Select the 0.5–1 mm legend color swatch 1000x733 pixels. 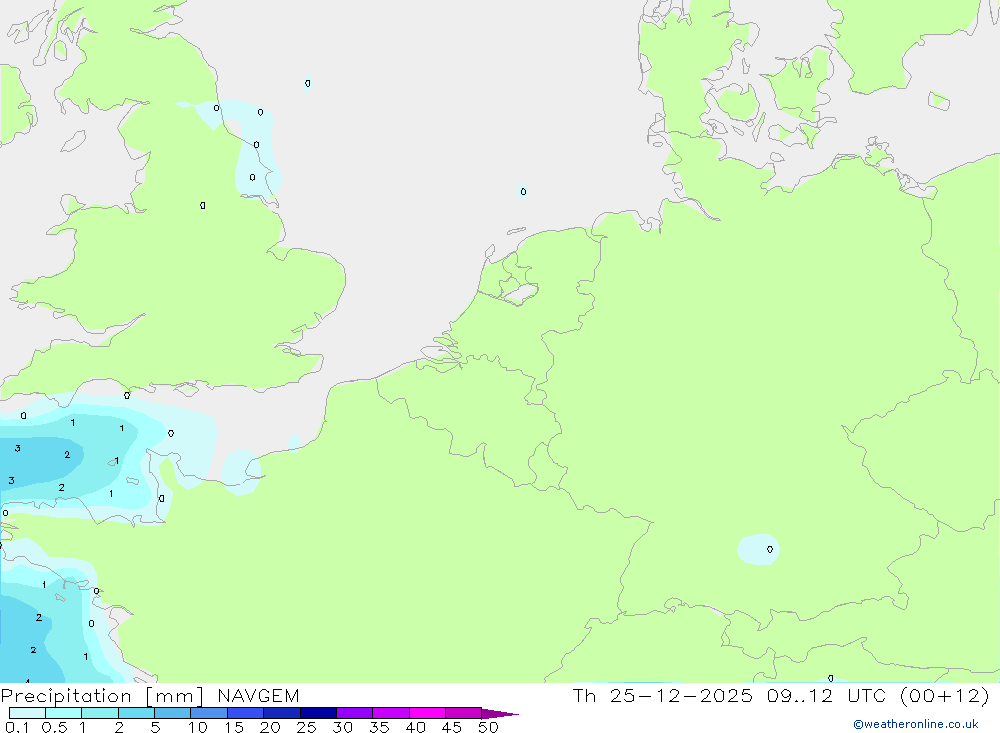click(63, 713)
